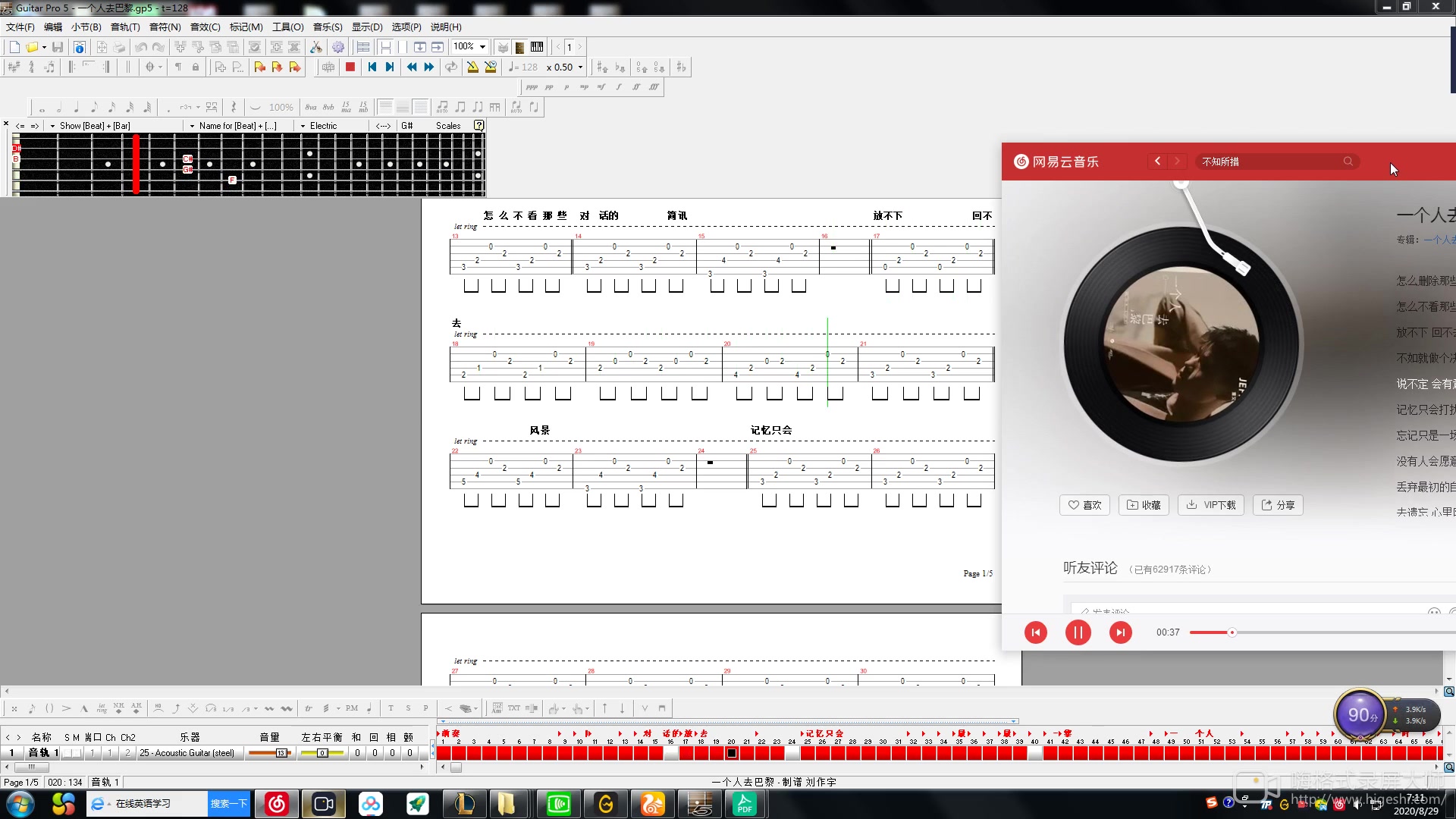Open the score information icon

pos(79,47)
